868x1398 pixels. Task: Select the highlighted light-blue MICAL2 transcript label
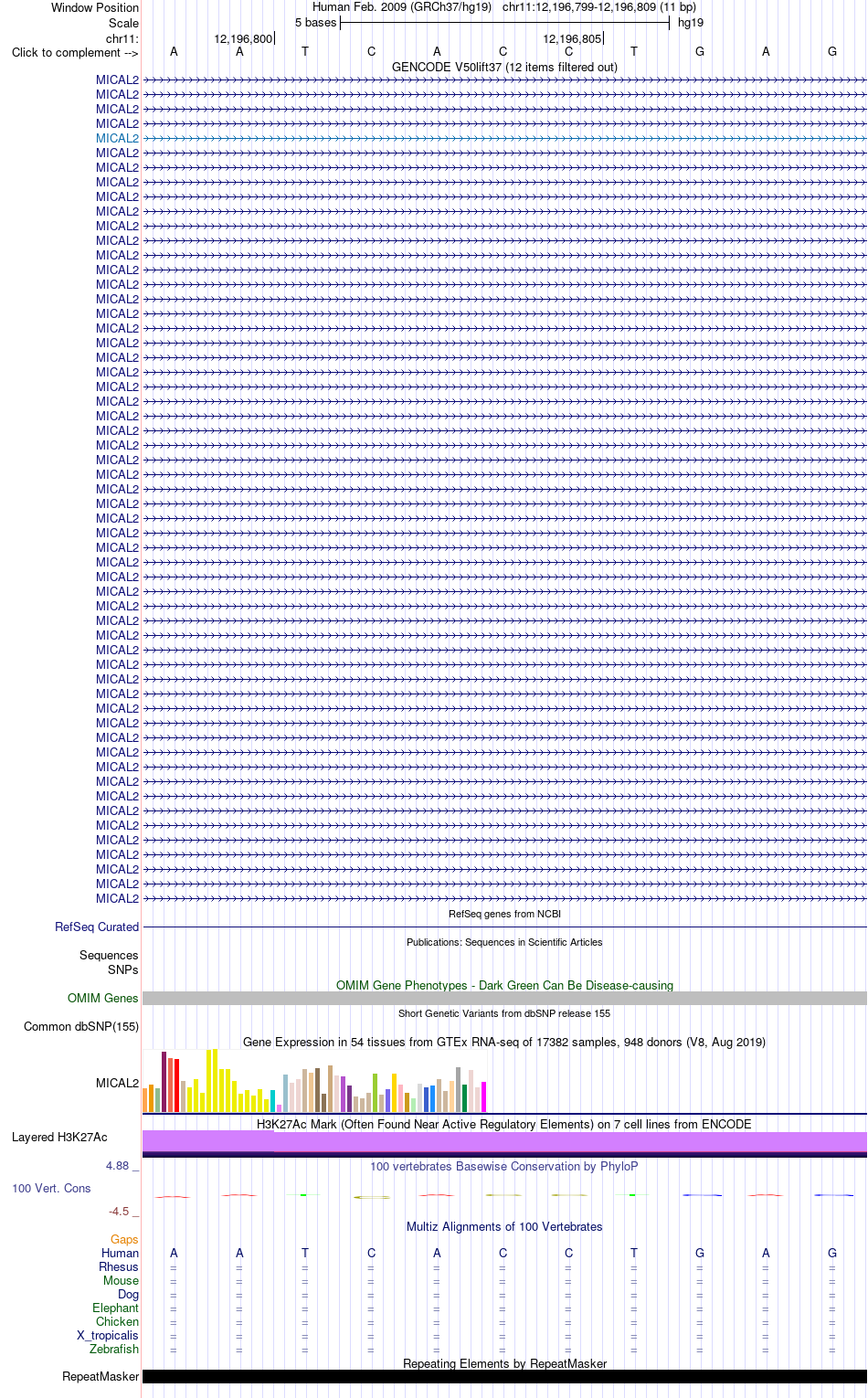coord(117,138)
